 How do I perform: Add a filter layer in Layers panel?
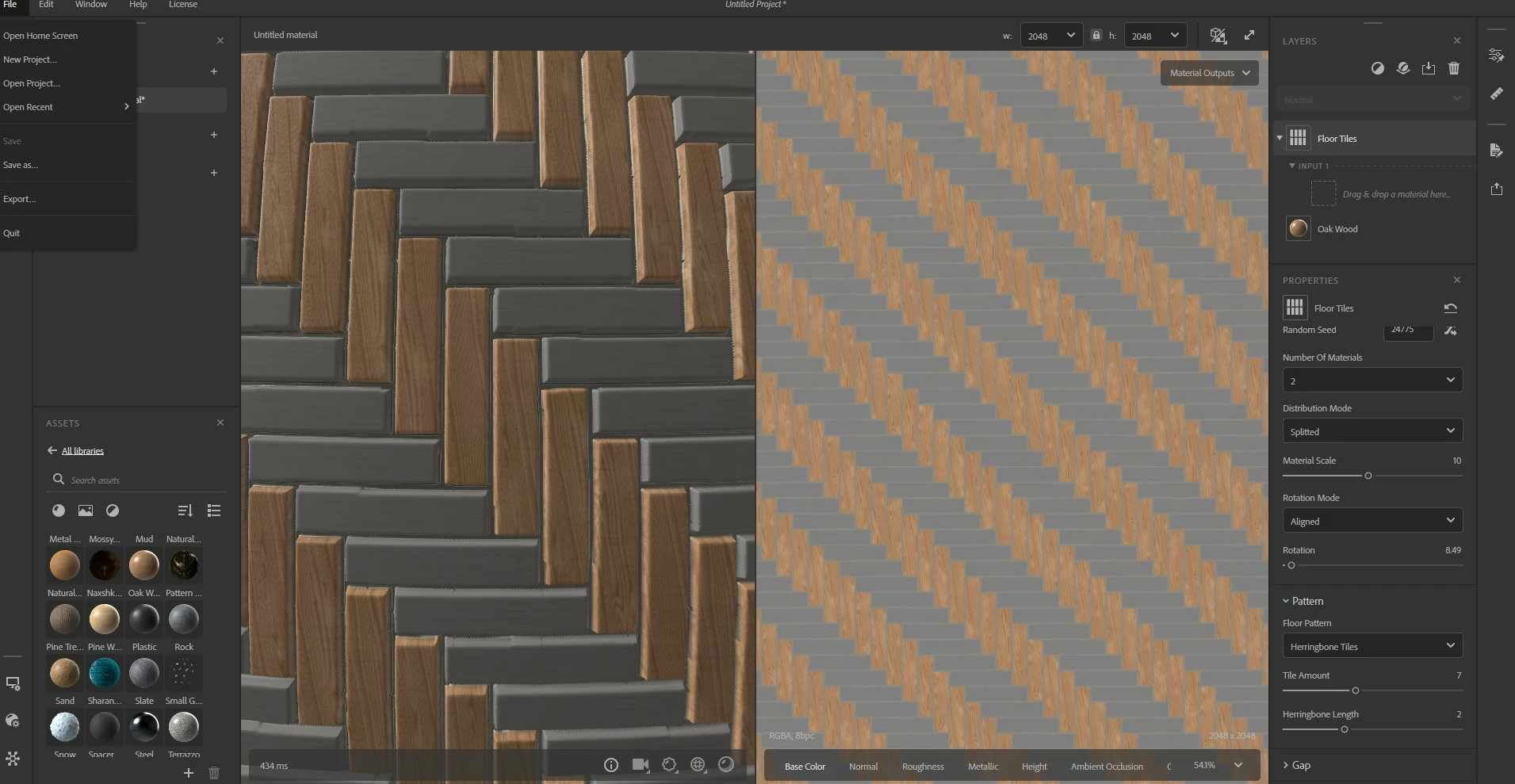1378,69
